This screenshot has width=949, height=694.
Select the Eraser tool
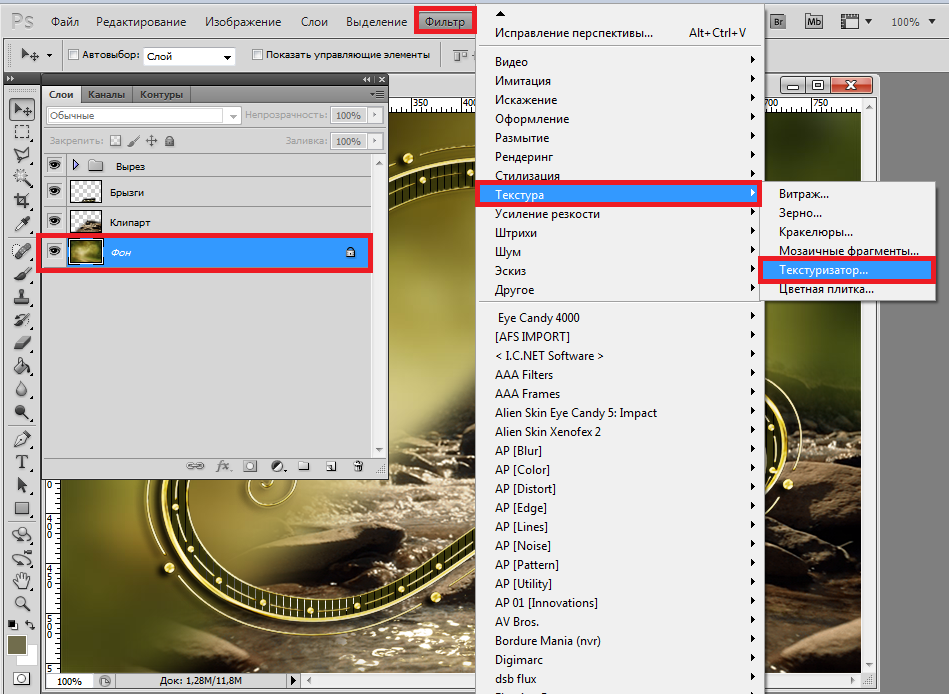[x=21, y=343]
